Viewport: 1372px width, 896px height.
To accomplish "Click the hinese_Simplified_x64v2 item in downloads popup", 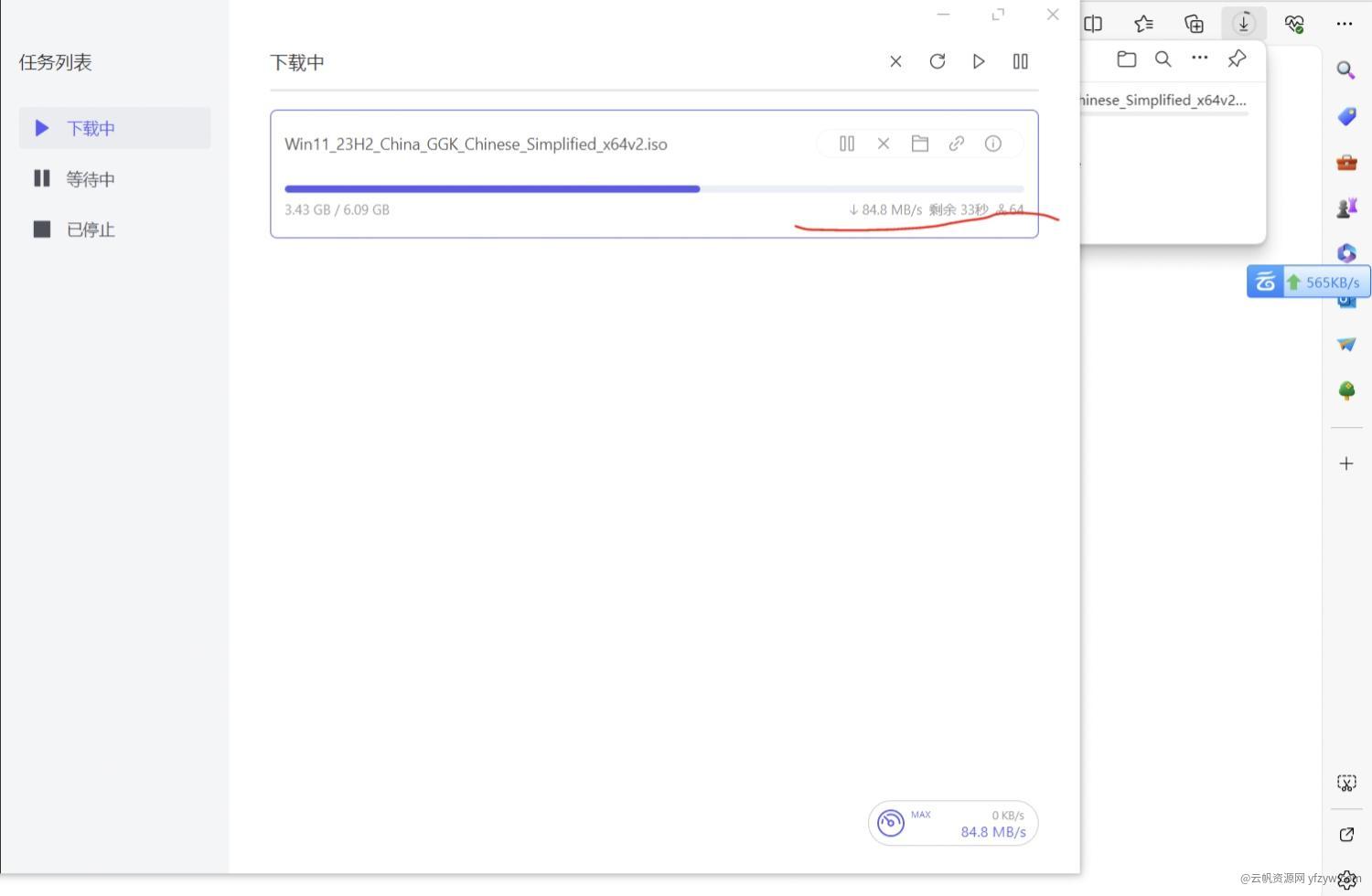I will tap(1163, 101).
